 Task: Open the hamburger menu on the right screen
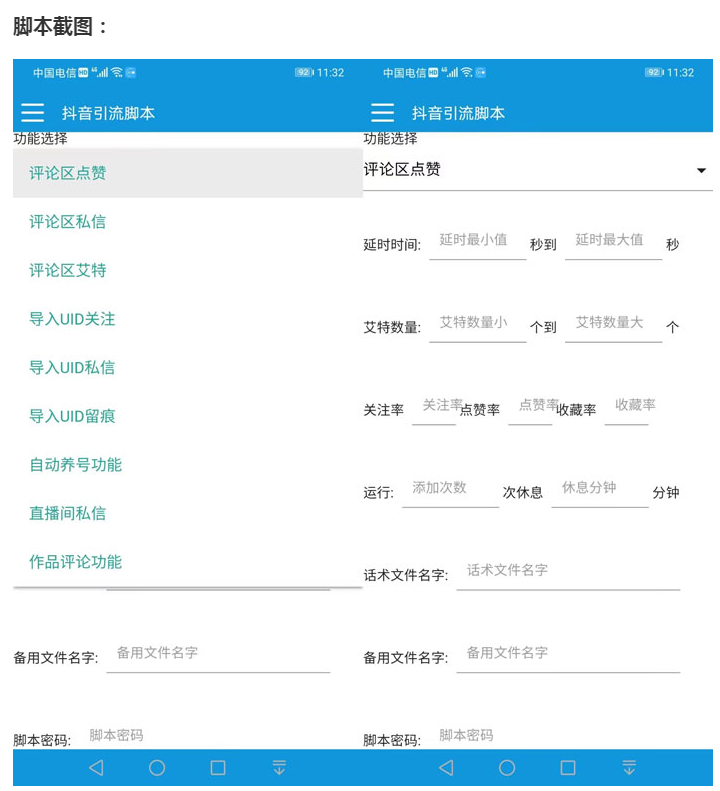click(x=382, y=113)
